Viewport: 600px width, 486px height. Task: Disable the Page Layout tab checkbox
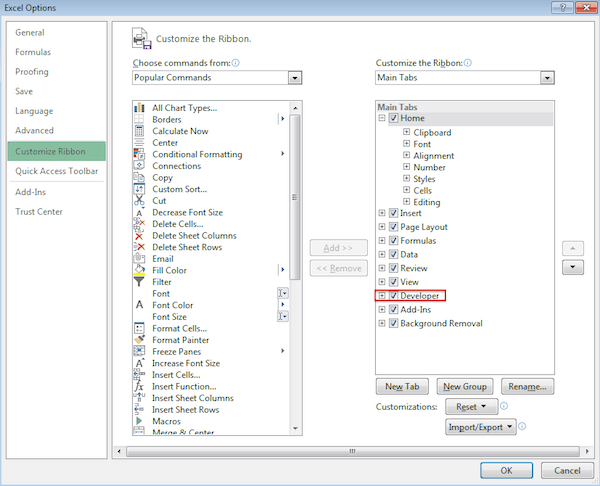pyautogui.click(x=394, y=227)
